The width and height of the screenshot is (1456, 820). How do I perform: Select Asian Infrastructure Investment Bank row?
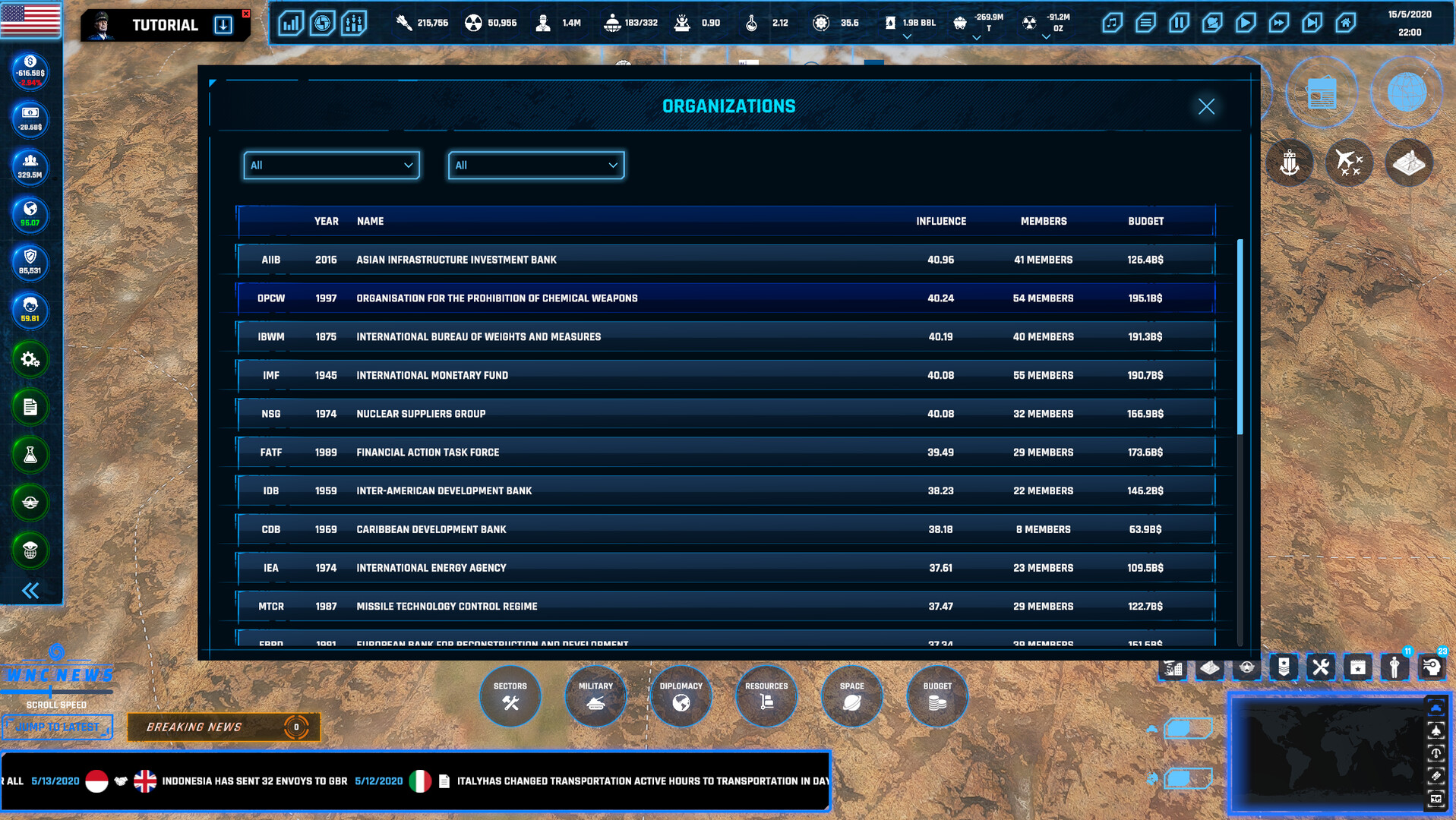click(726, 260)
